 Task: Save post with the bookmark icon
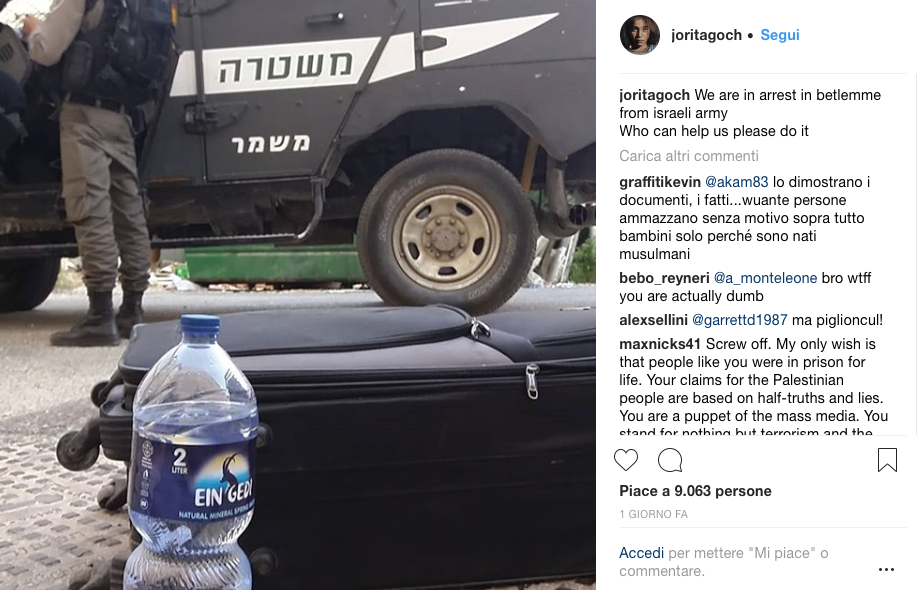pos(887,460)
